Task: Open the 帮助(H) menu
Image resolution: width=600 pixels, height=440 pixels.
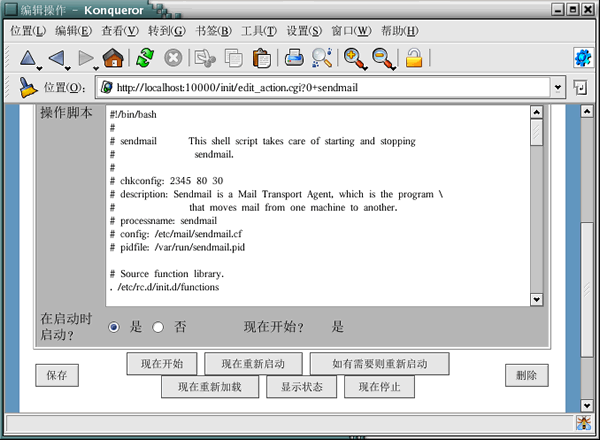Action: [x=399, y=31]
